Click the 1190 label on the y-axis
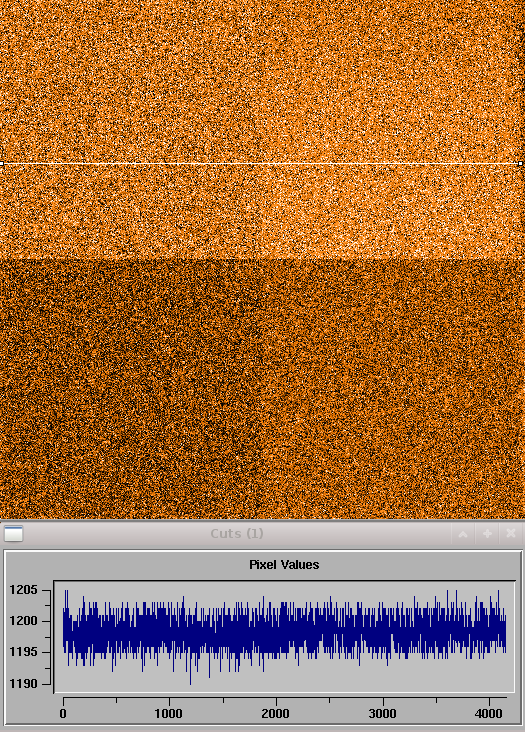The width and height of the screenshot is (525, 732). click(x=23, y=684)
